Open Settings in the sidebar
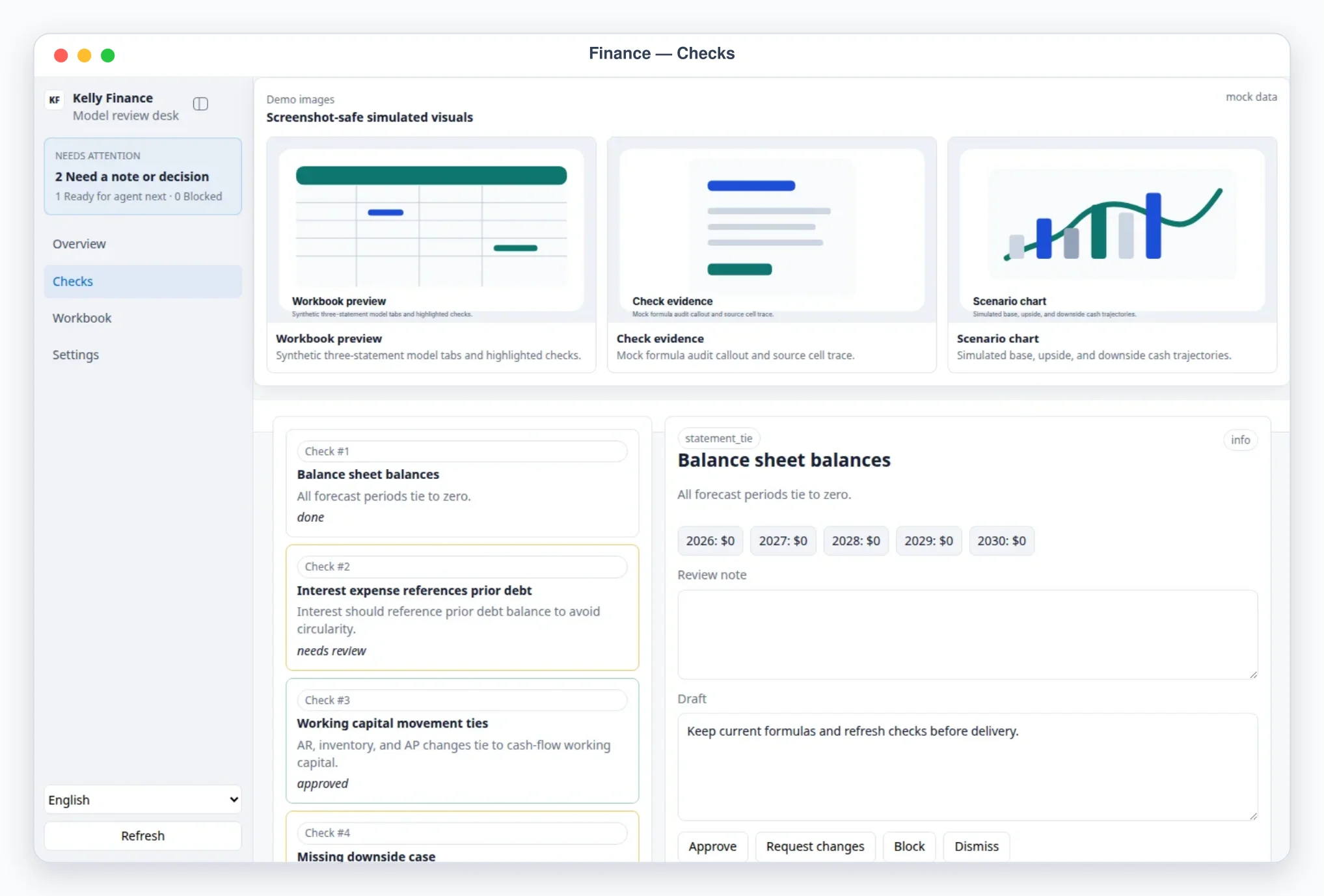The height and width of the screenshot is (896, 1324). [142, 355]
